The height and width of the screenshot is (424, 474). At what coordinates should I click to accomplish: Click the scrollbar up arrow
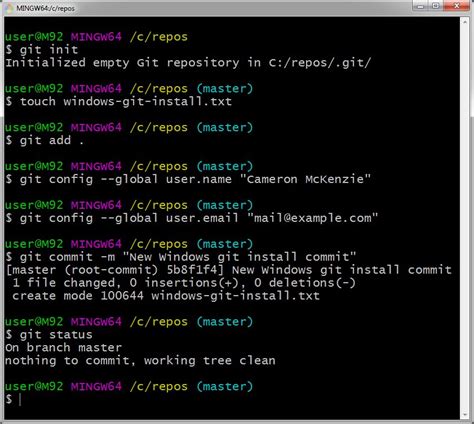(465, 22)
